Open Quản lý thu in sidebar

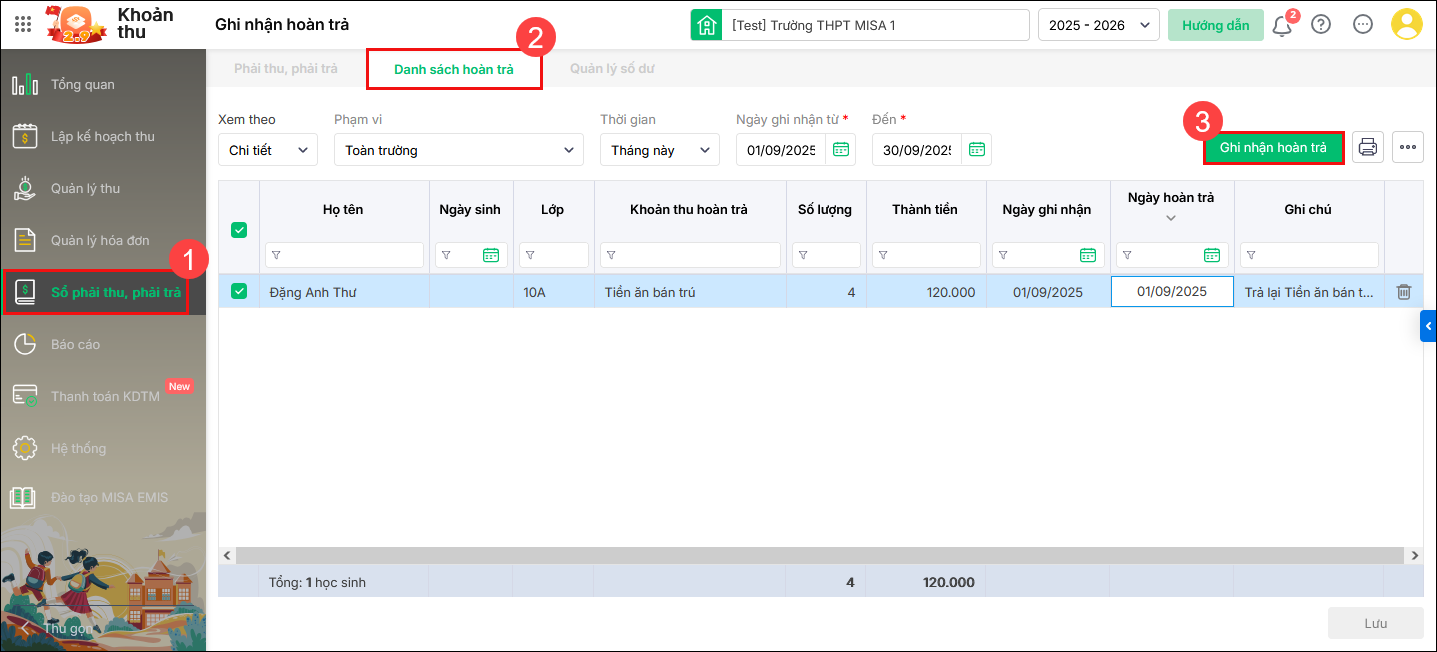103,188
